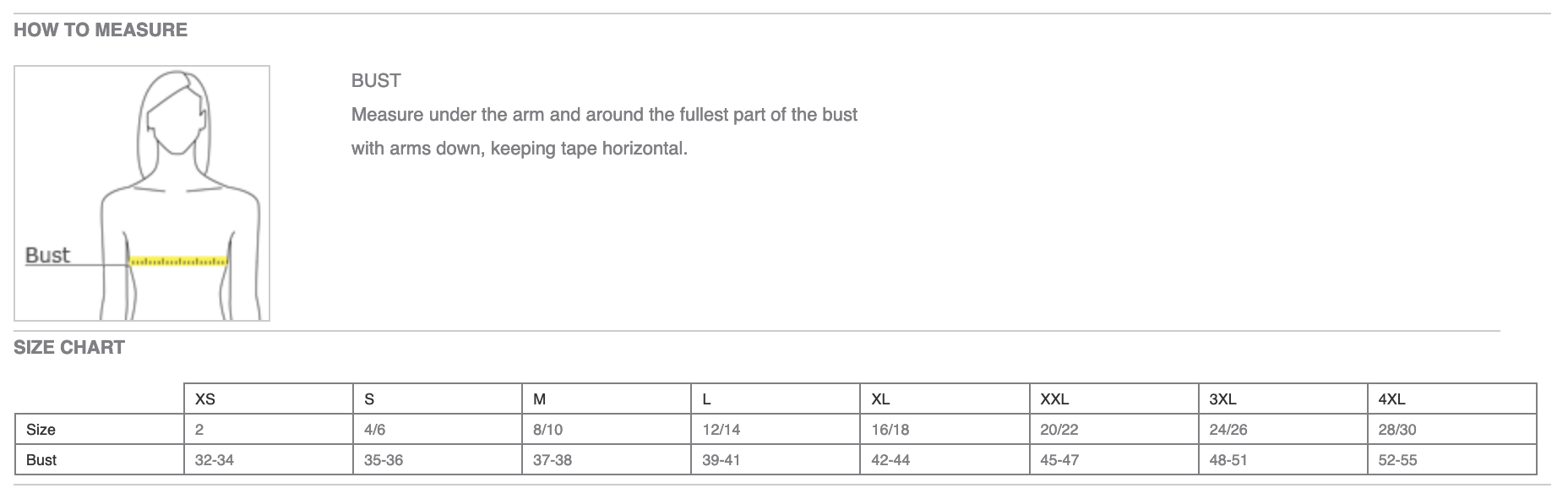This screenshot has height=488, width=1568.
Task: Click the yellow measuring tape graphic
Action: click(178, 261)
